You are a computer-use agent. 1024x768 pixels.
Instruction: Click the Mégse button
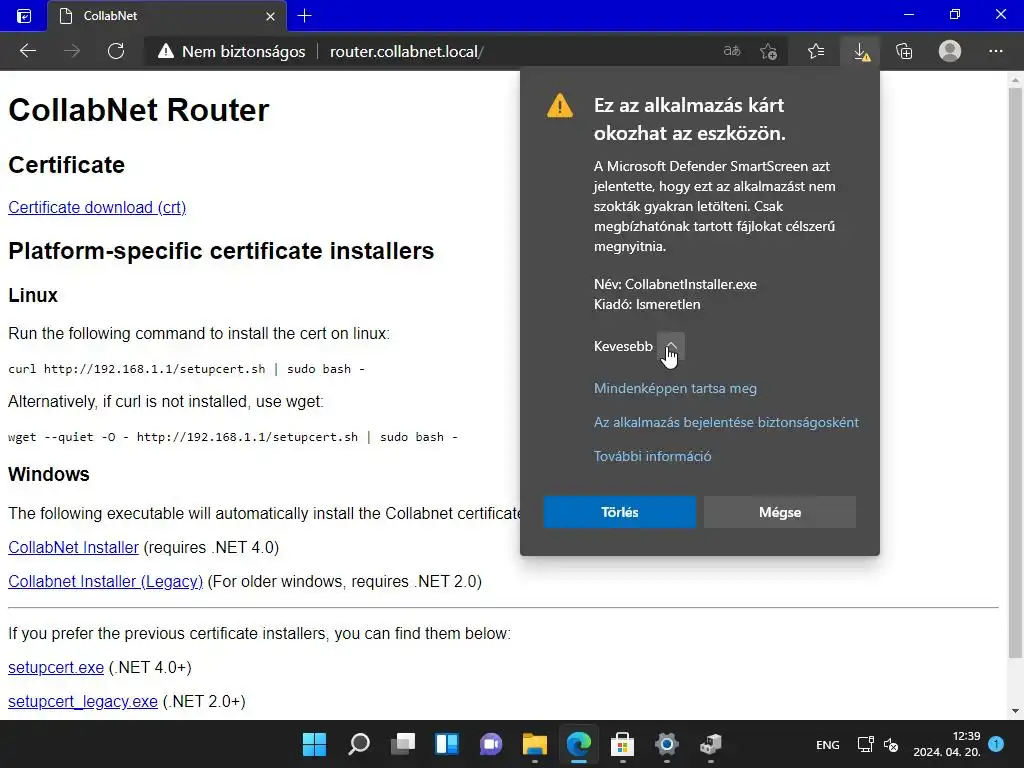click(x=780, y=512)
